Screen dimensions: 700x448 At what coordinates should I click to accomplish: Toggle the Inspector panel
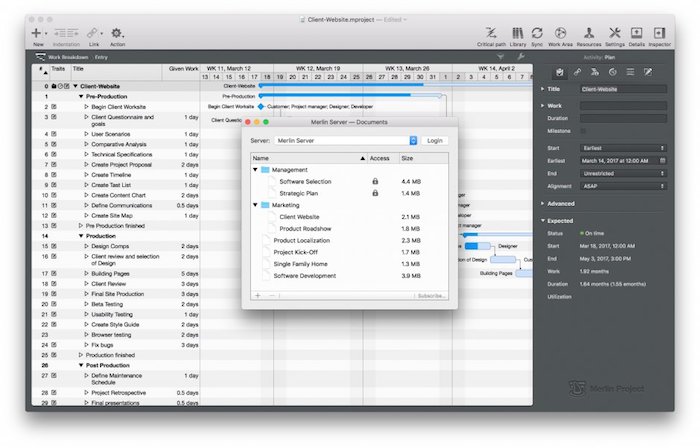[x=659, y=33]
